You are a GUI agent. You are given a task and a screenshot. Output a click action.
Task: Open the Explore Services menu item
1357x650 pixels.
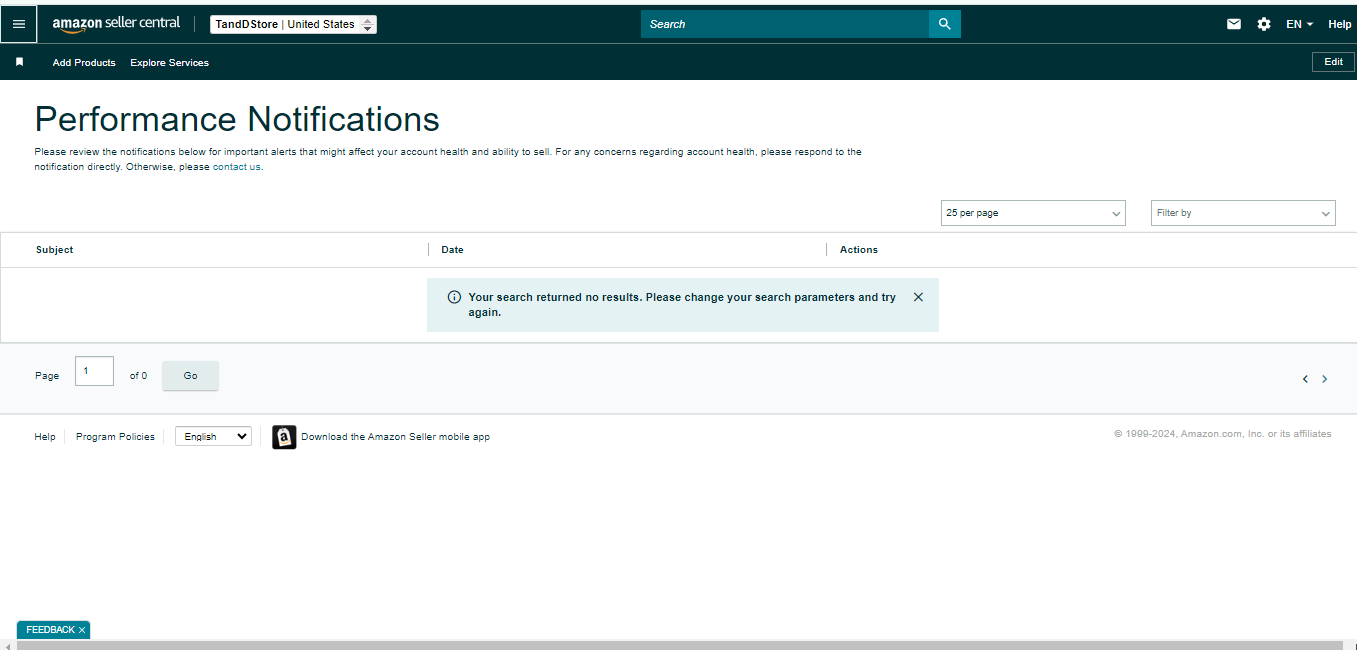pyautogui.click(x=169, y=62)
